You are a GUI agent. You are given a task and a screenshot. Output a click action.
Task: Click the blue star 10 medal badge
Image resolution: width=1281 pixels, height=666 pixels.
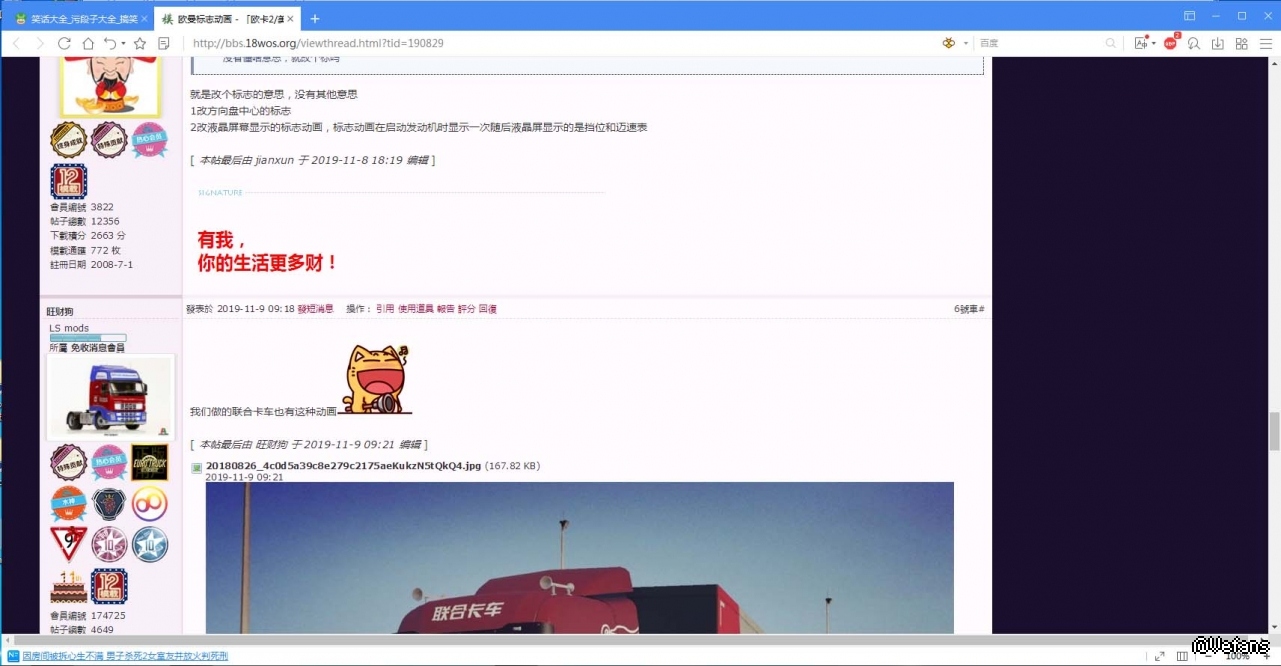(150, 545)
